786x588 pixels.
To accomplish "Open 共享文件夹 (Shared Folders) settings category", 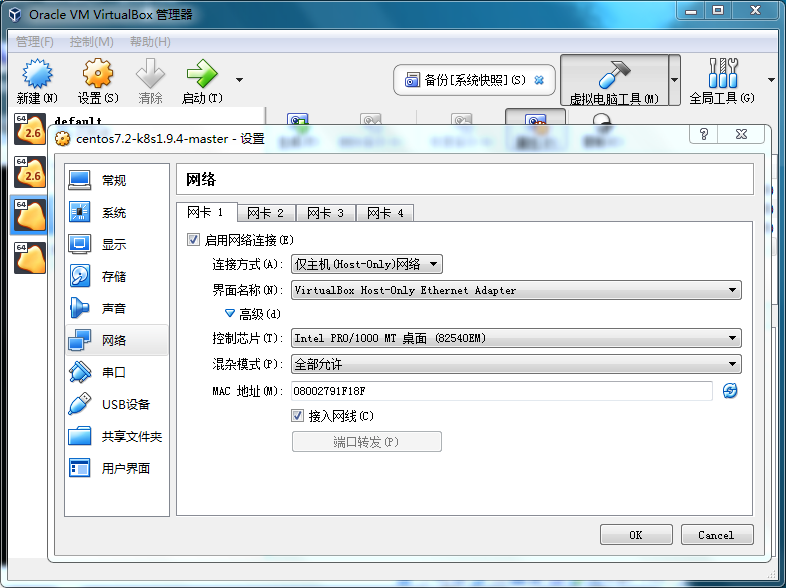I will tap(117, 437).
